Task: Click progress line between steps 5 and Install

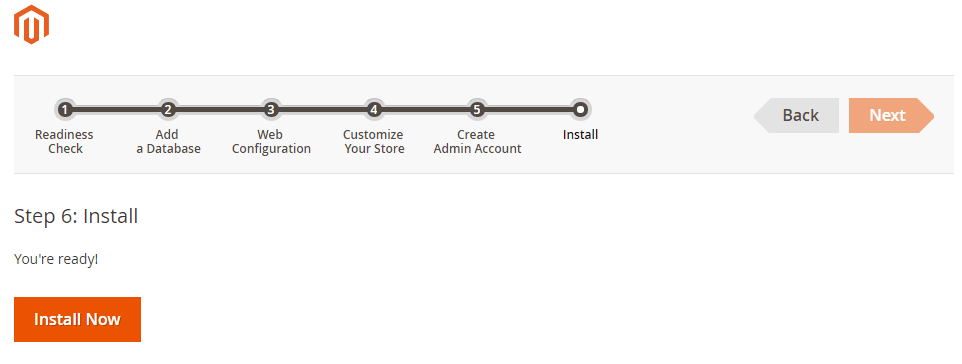Action: [528, 110]
